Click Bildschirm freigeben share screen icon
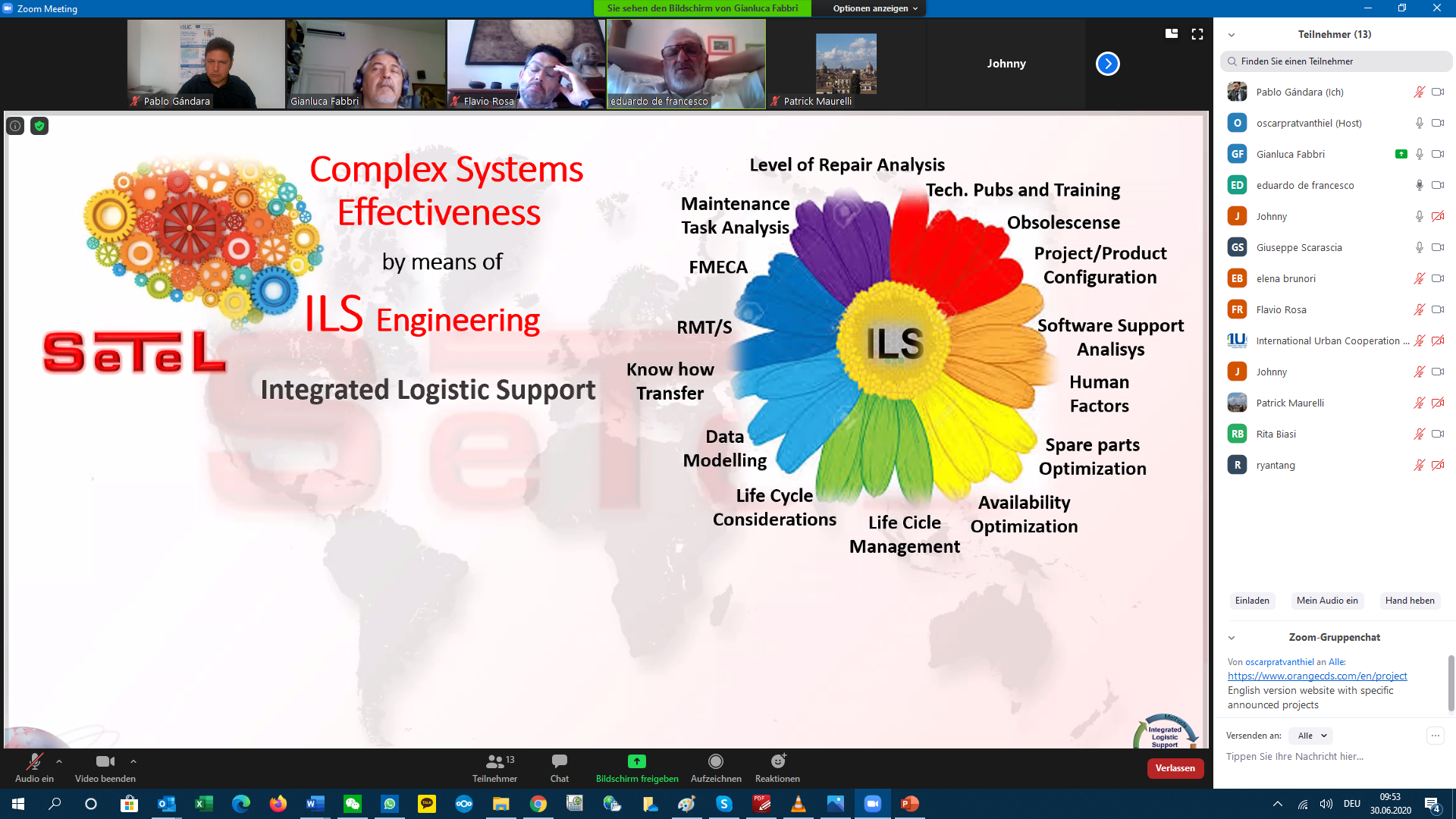This screenshot has height=819, width=1456. pyautogui.click(x=636, y=761)
